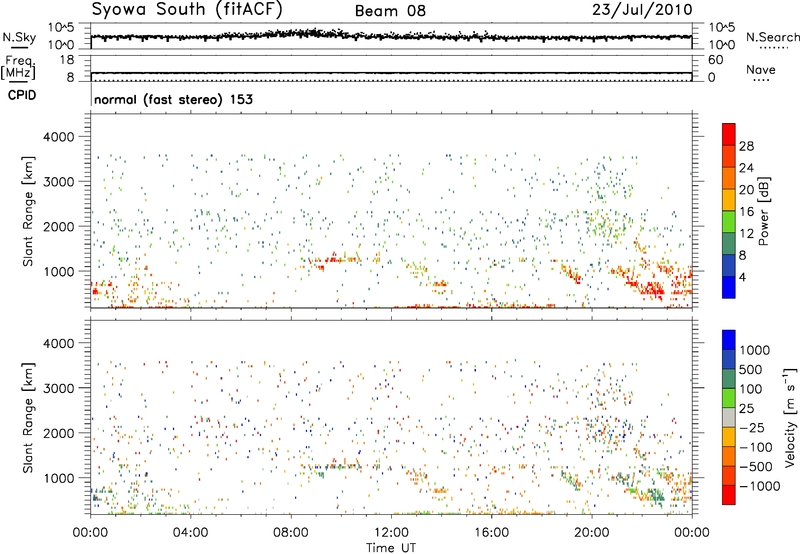800x554 pixels.
Task: Click the '28' tick on Power scale
Action: click(x=746, y=146)
